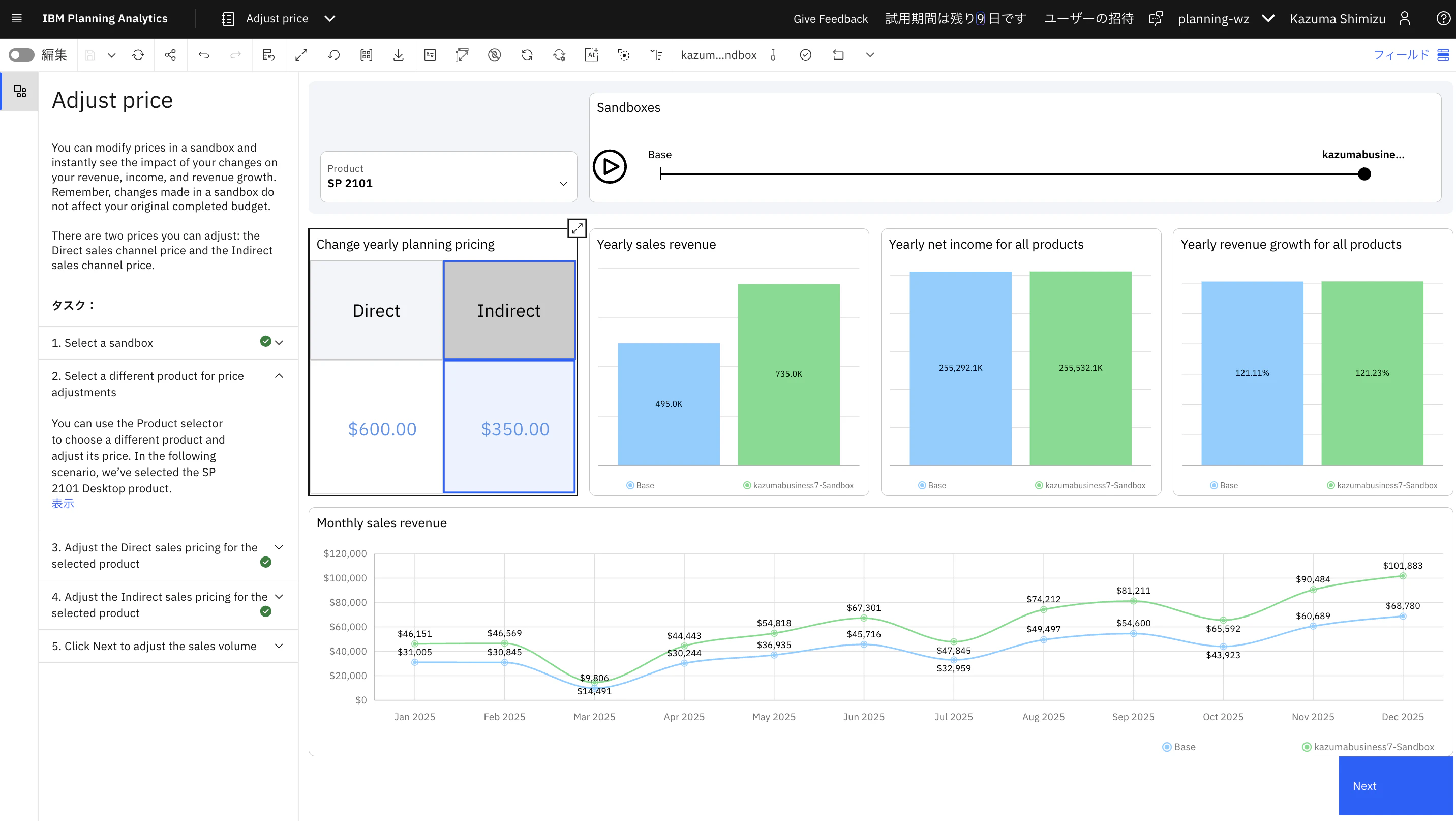Click the commit sandbox checkmark icon
The width and height of the screenshot is (1456, 821).
click(805, 55)
